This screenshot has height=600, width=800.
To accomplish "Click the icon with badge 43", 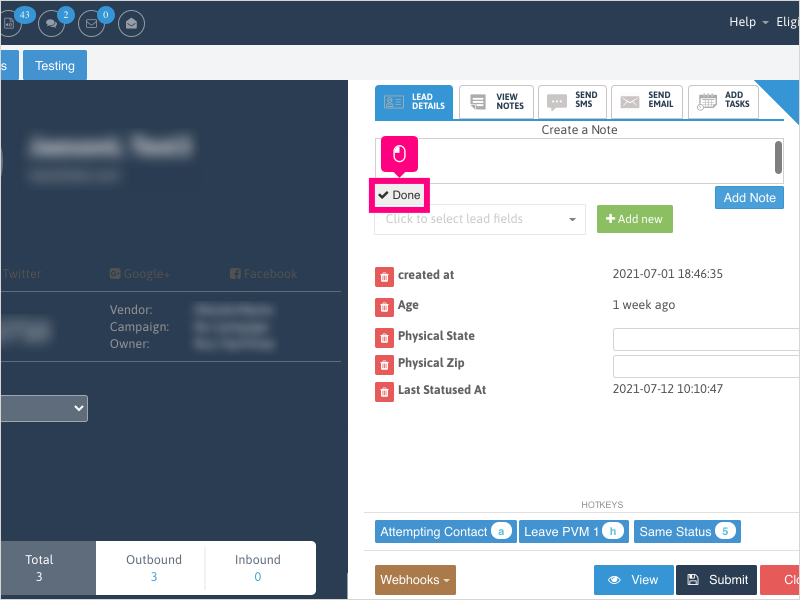I will pyautogui.click(x=10, y=23).
